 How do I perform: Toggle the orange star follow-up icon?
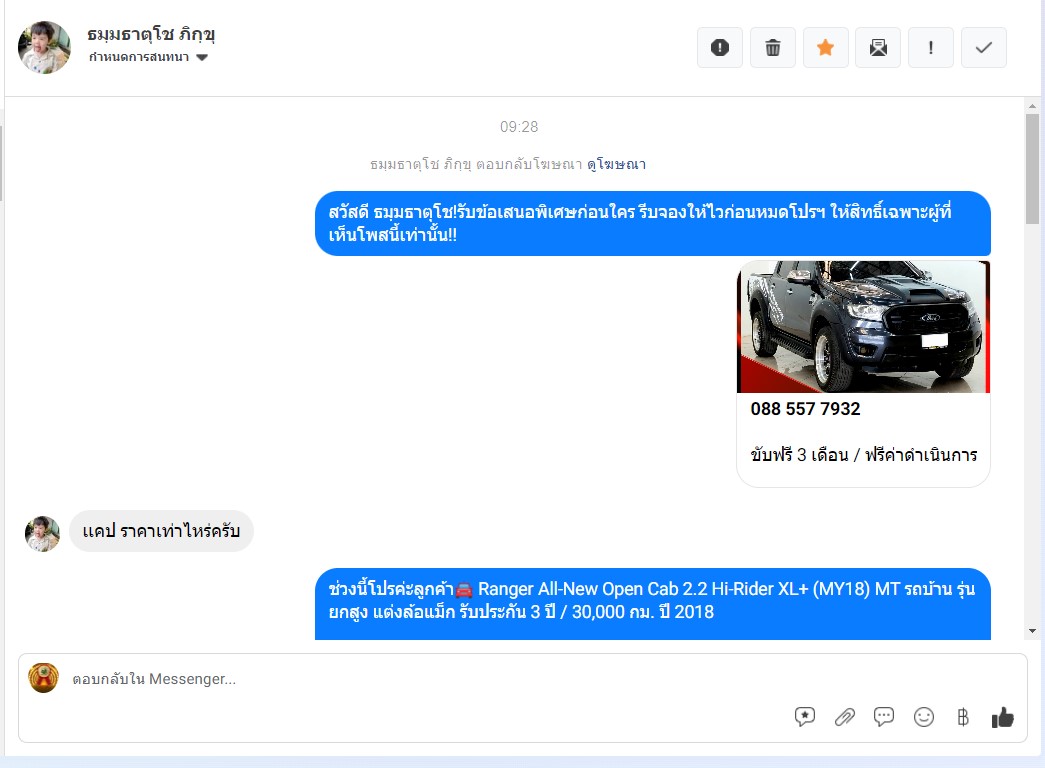tap(826, 47)
